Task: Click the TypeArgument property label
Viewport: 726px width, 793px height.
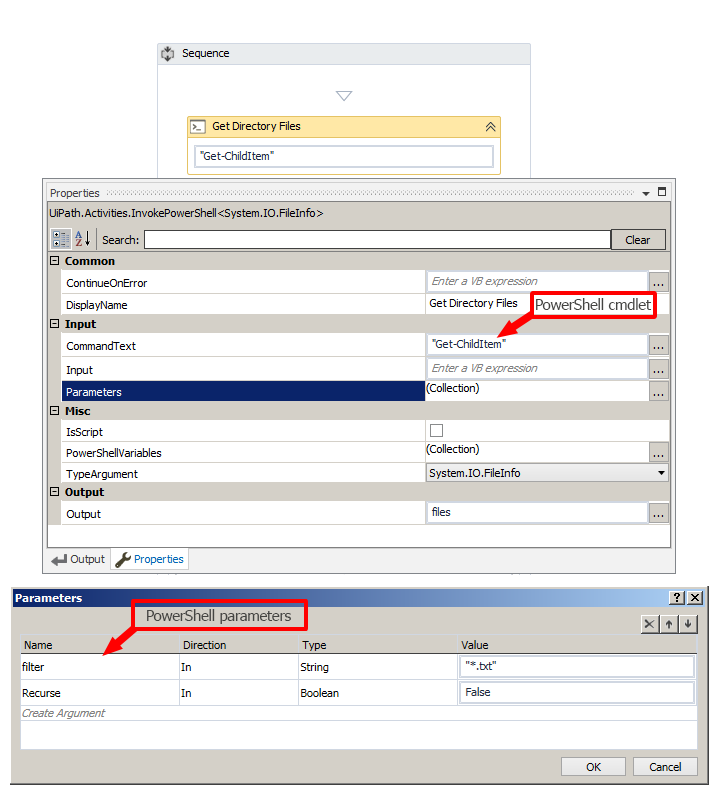Action: tap(102, 474)
